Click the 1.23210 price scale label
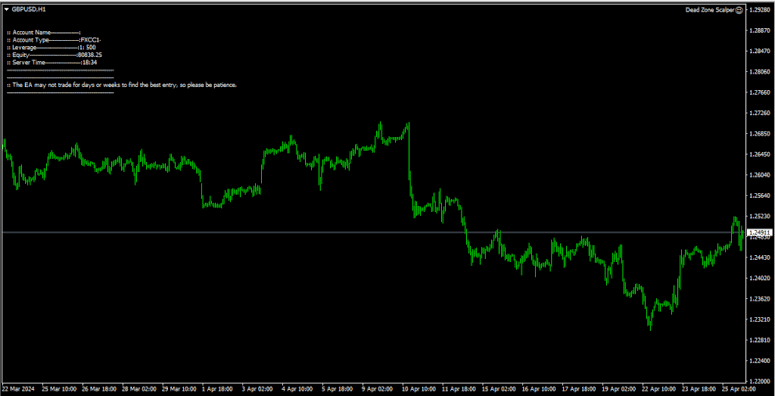The height and width of the screenshot is (396, 775). (760, 319)
